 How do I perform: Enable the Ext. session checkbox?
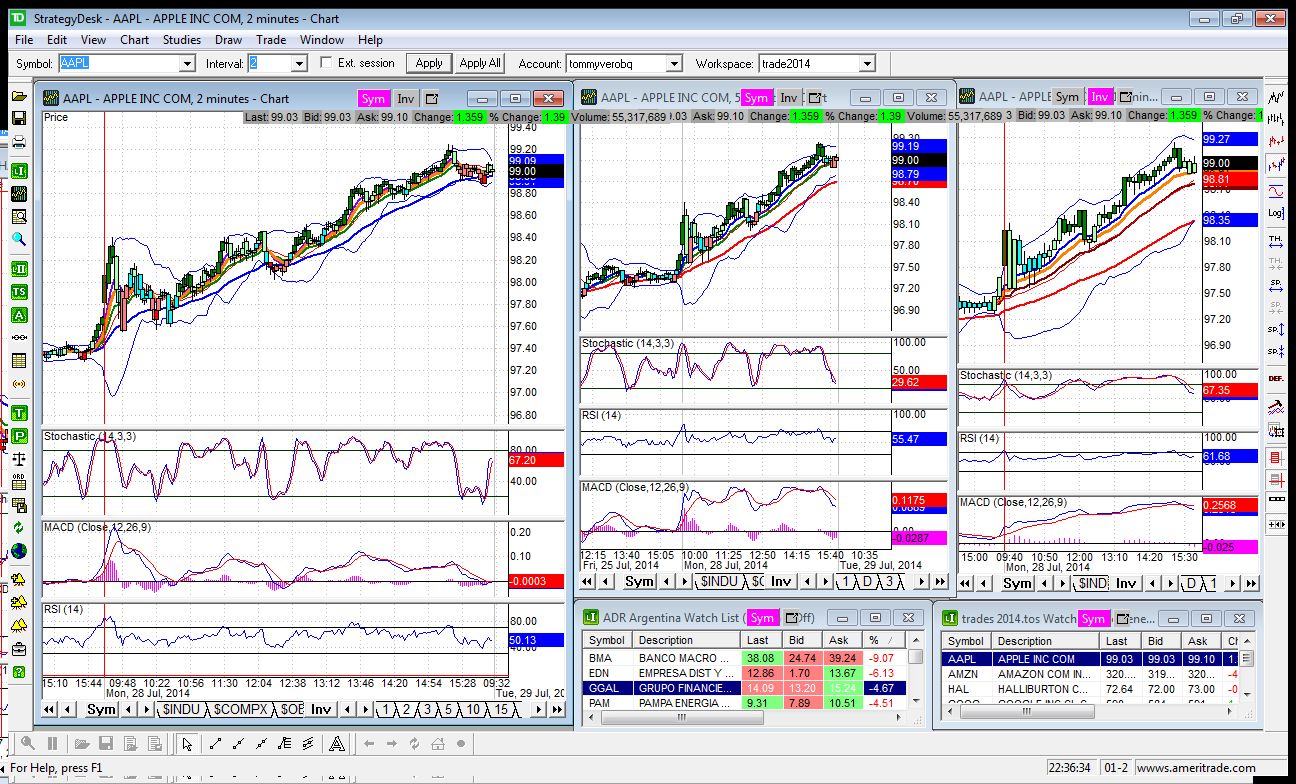(x=326, y=63)
